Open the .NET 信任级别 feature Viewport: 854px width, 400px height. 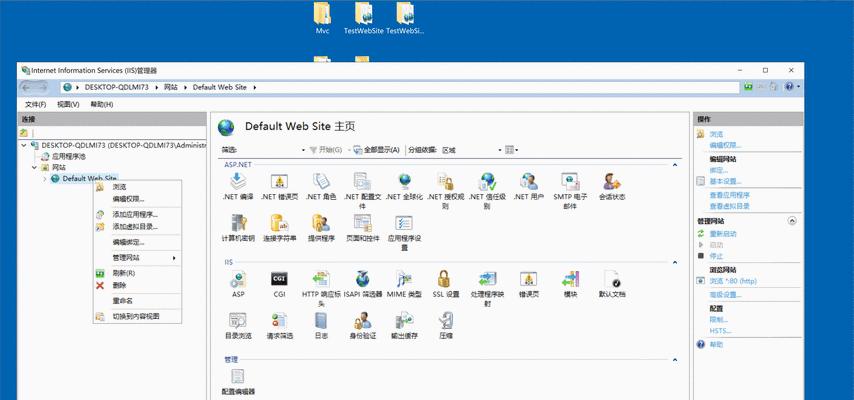(x=487, y=191)
